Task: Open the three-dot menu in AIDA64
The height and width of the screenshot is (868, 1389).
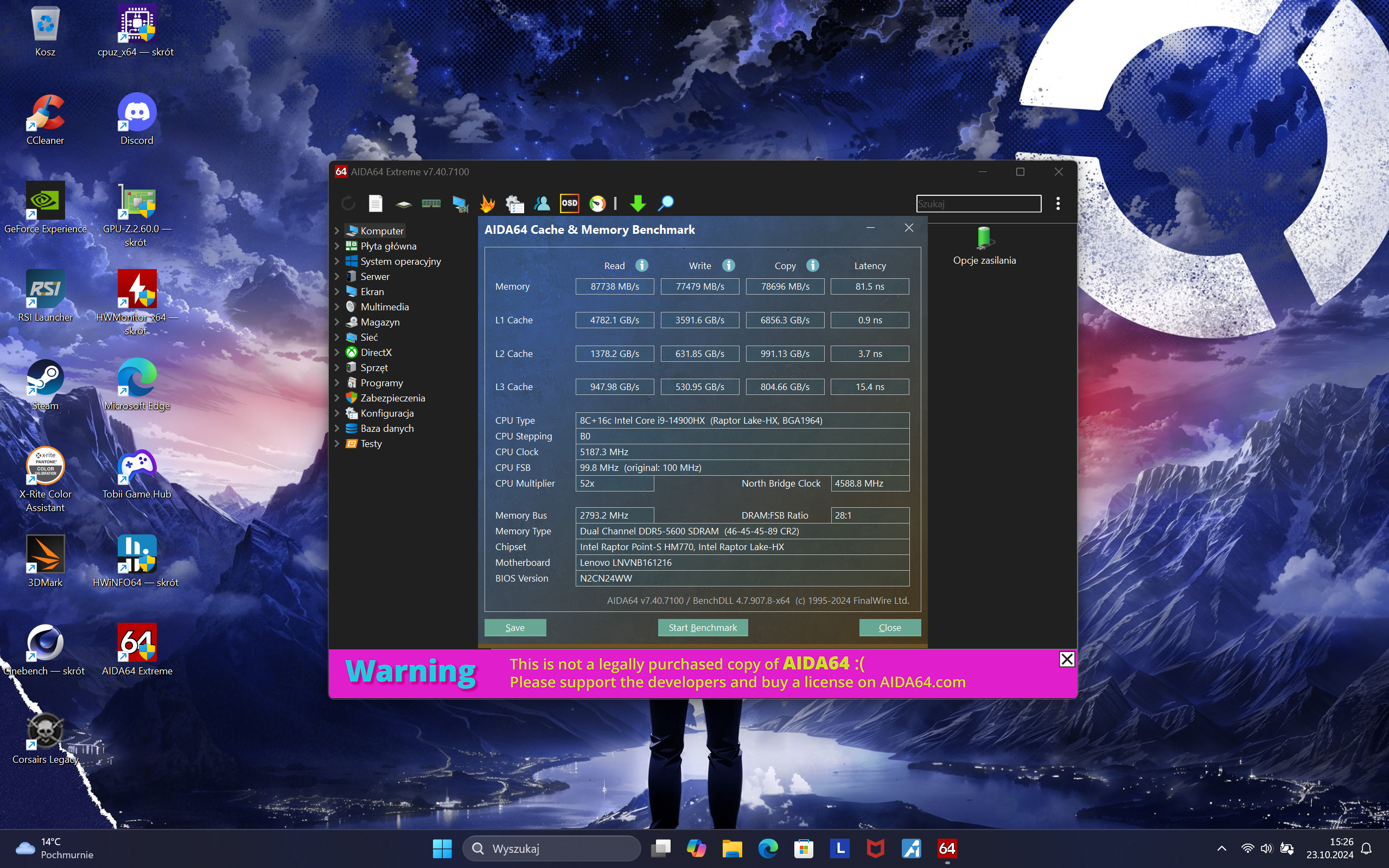Action: [1058, 203]
